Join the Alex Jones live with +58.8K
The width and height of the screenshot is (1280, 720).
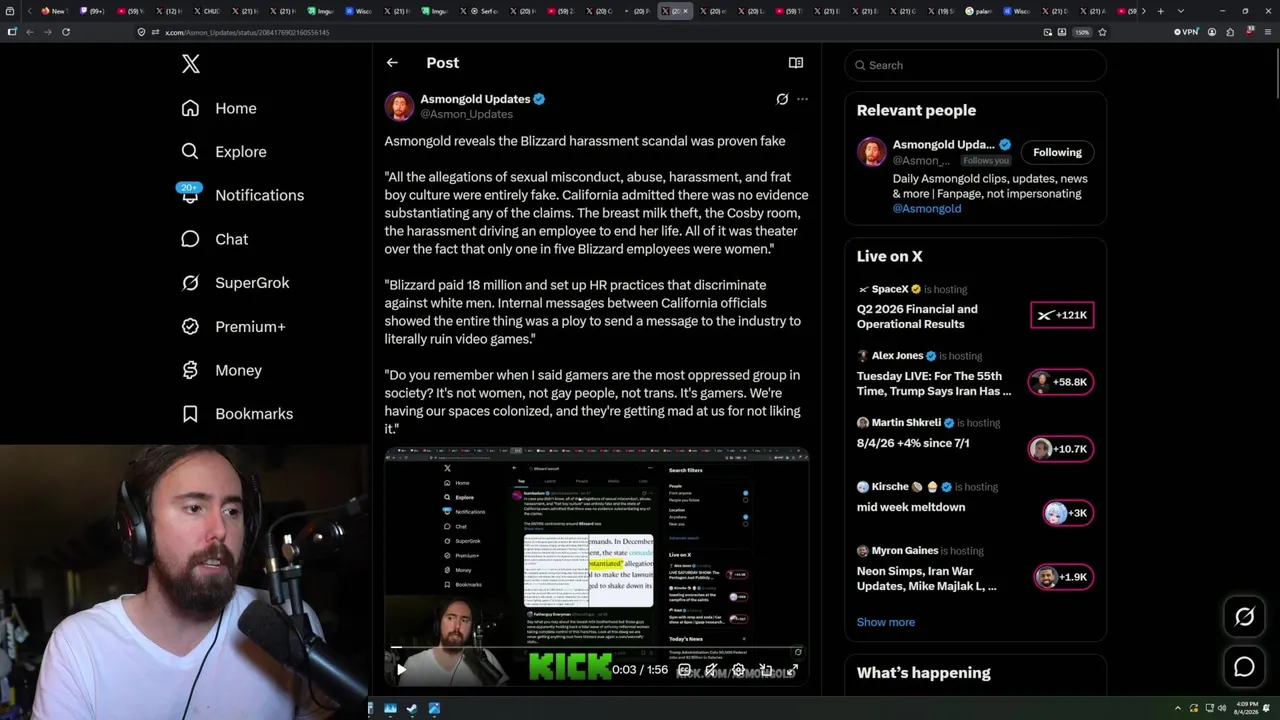tap(1060, 382)
